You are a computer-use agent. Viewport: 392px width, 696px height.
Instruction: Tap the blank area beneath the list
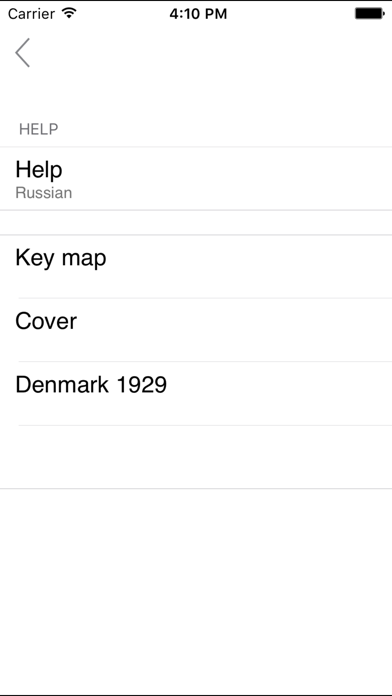coord(196,592)
